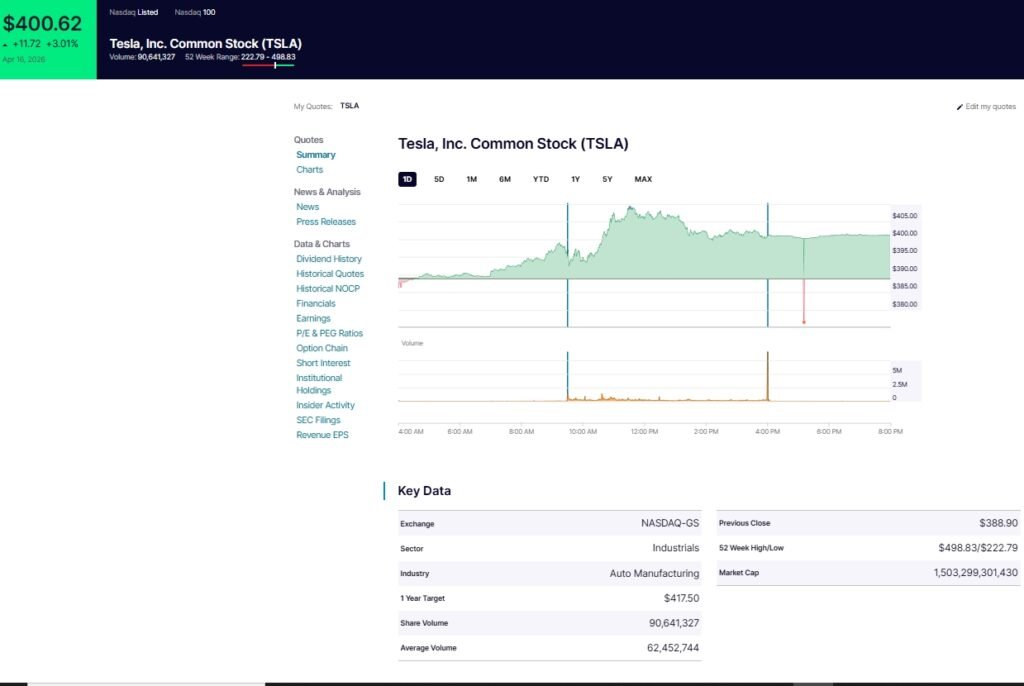View P/E & PEG Ratios
Viewport: 1024px width, 686px height.
click(329, 333)
